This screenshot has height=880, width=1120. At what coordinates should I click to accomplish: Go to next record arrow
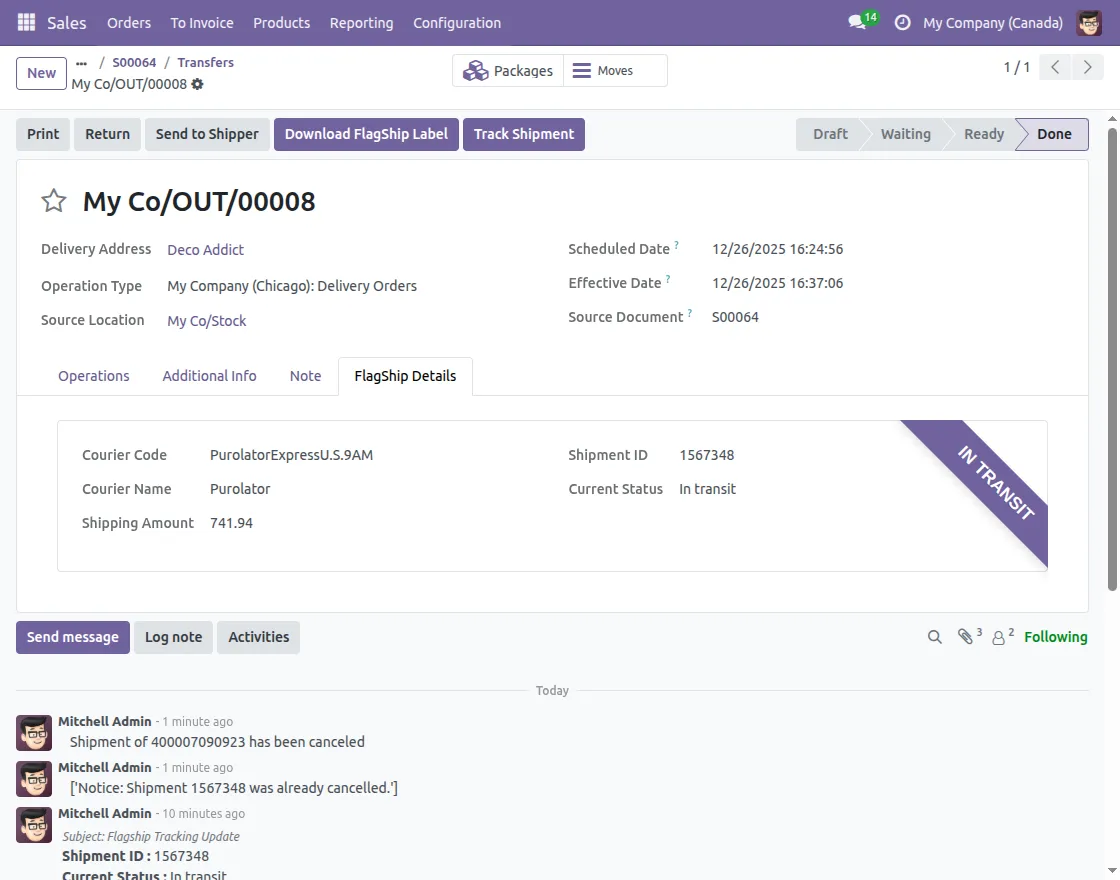1086,68
